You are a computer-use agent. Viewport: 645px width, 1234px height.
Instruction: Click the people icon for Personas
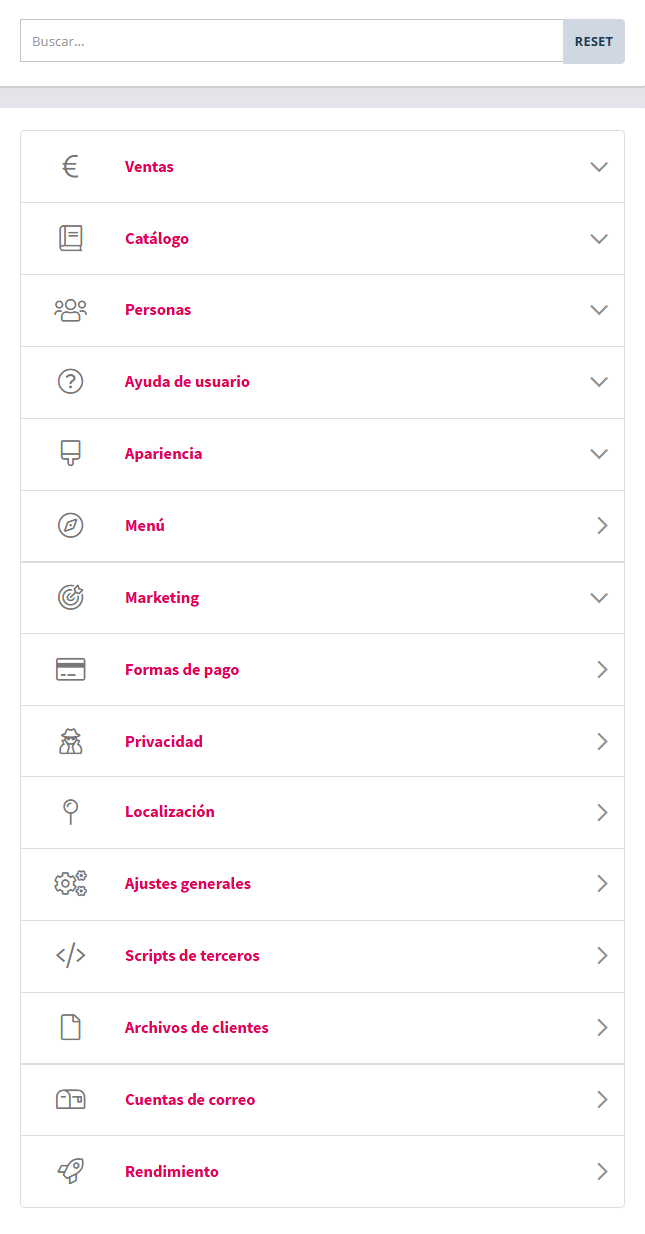70,310
